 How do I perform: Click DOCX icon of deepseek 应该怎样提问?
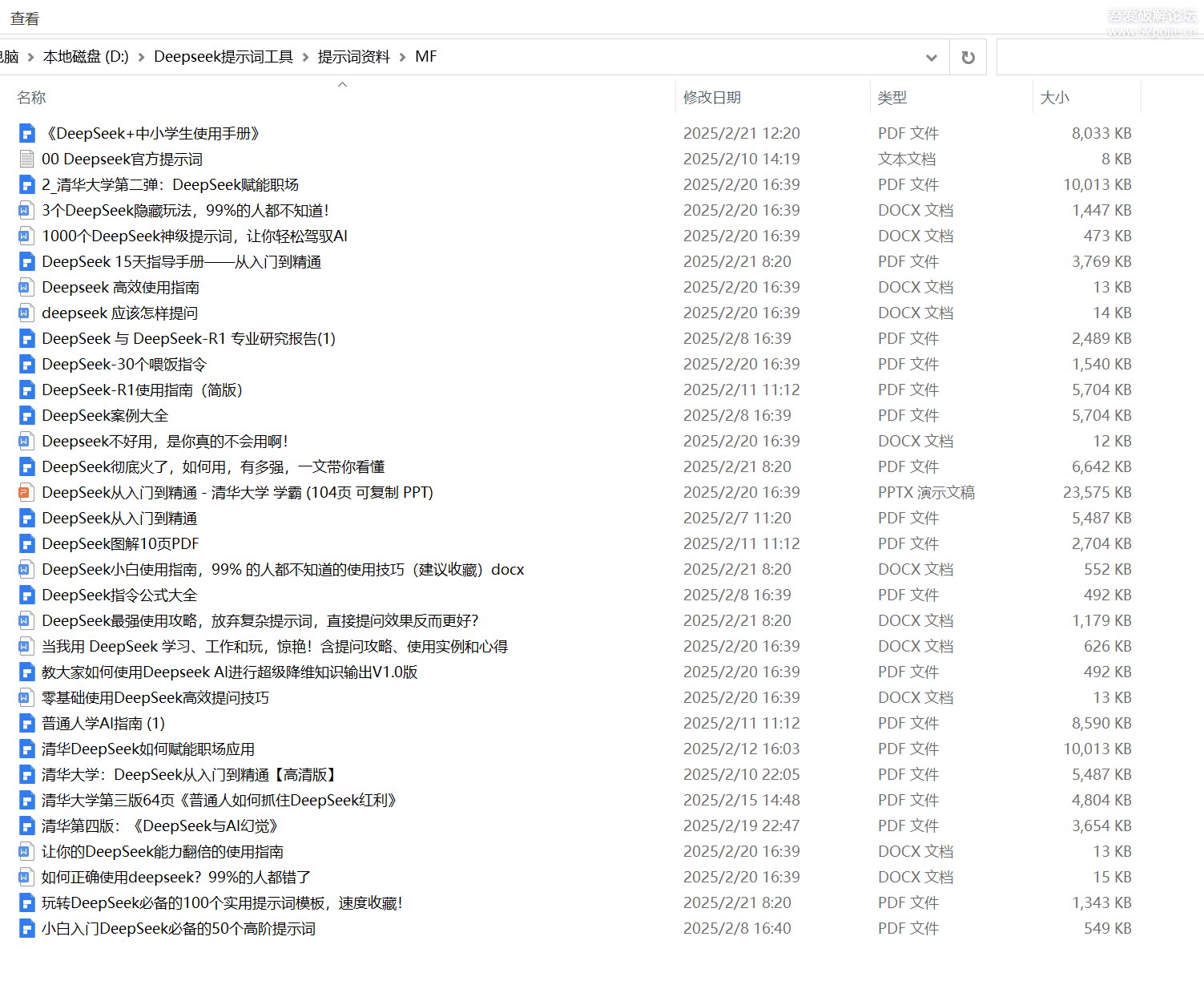pyautogui.click(x=26, y=313)
